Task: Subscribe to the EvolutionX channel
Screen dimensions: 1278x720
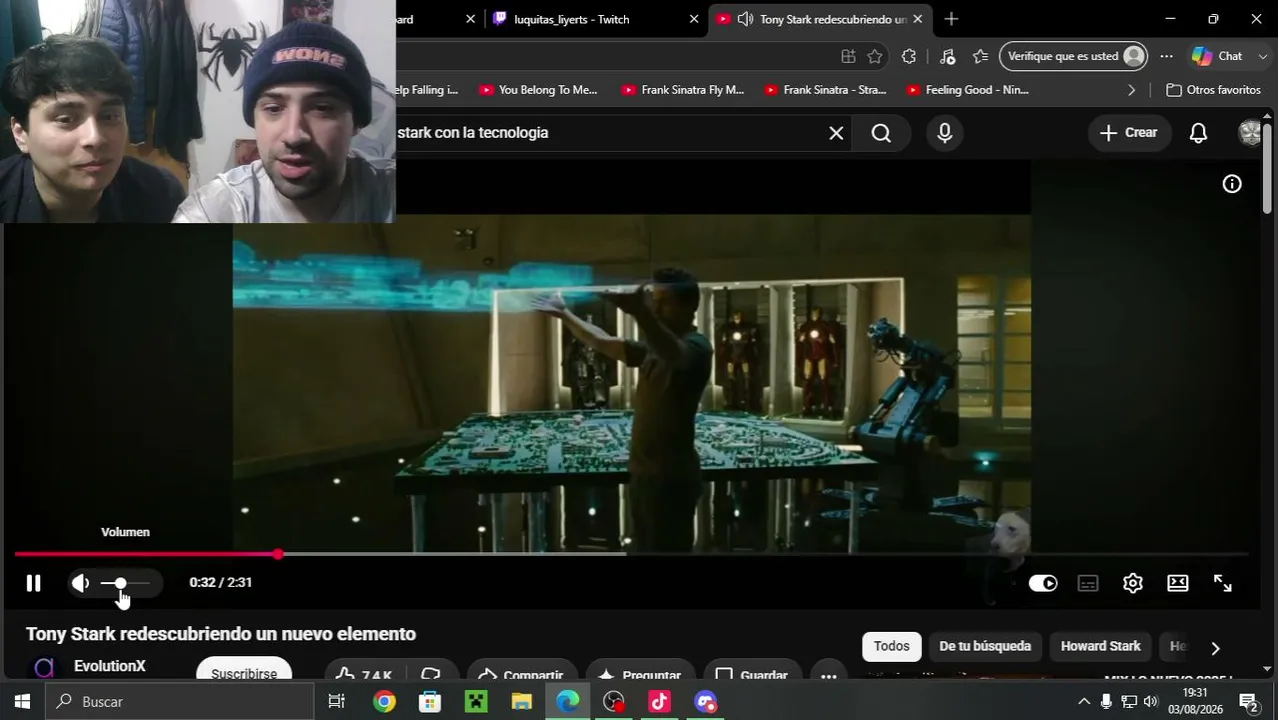Action: [x=244, y=673]
